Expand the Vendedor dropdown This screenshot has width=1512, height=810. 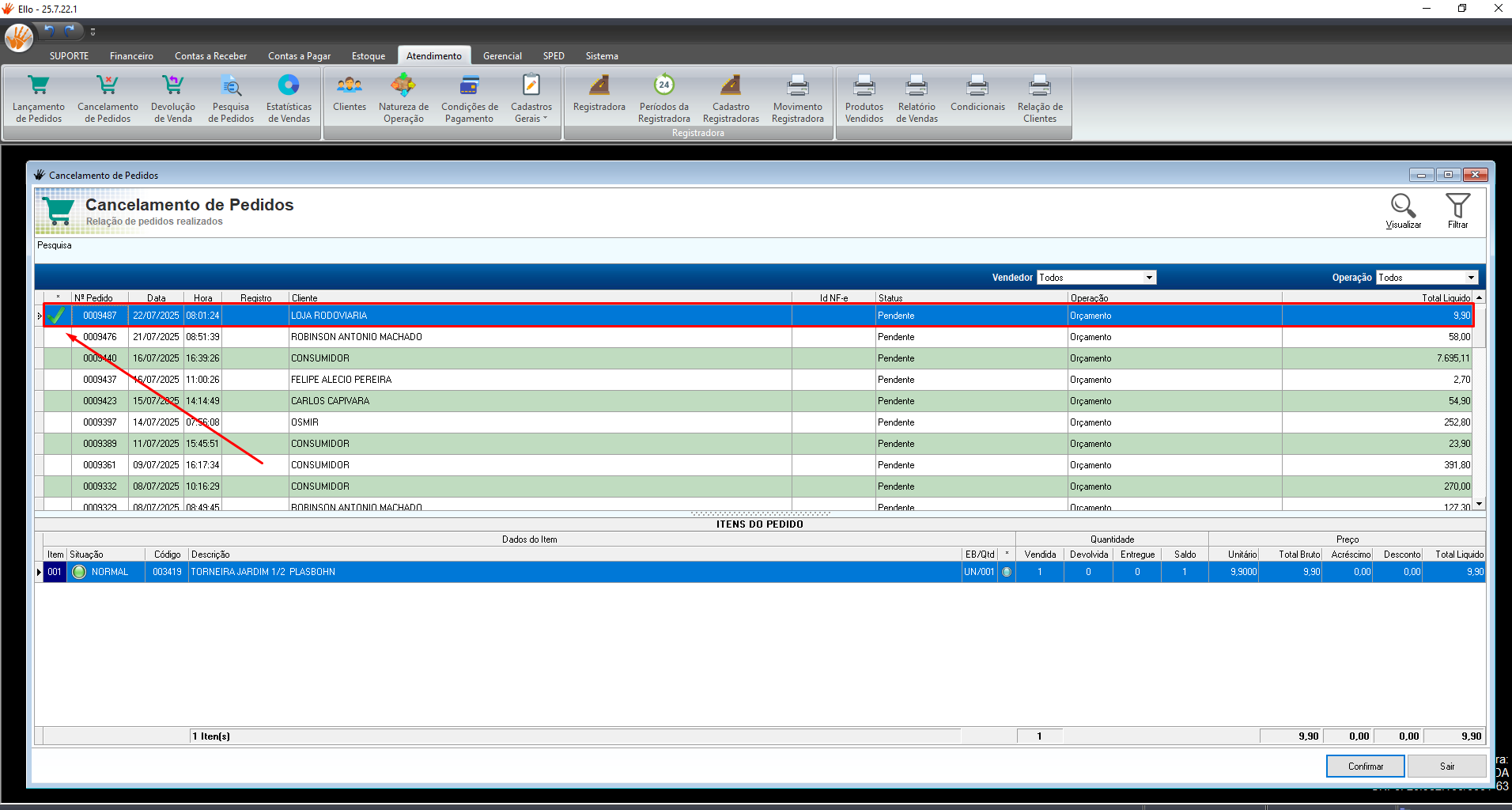[x=1149, y=278]
